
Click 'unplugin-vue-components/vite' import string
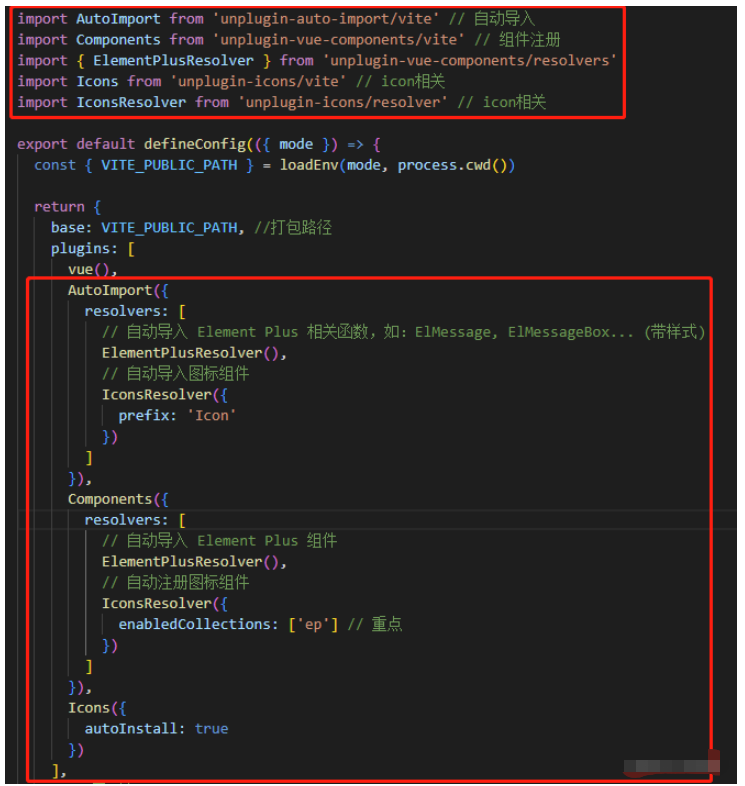tap(338, 40)
